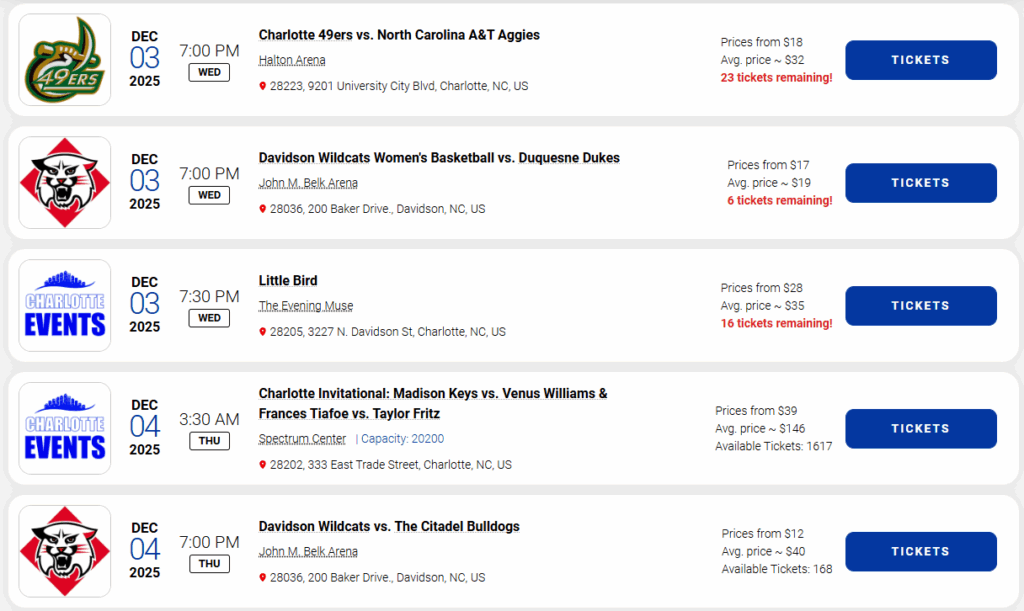Click the Davidson Wildcats logo for Citadel game
1024x611 pixels.
65,552
